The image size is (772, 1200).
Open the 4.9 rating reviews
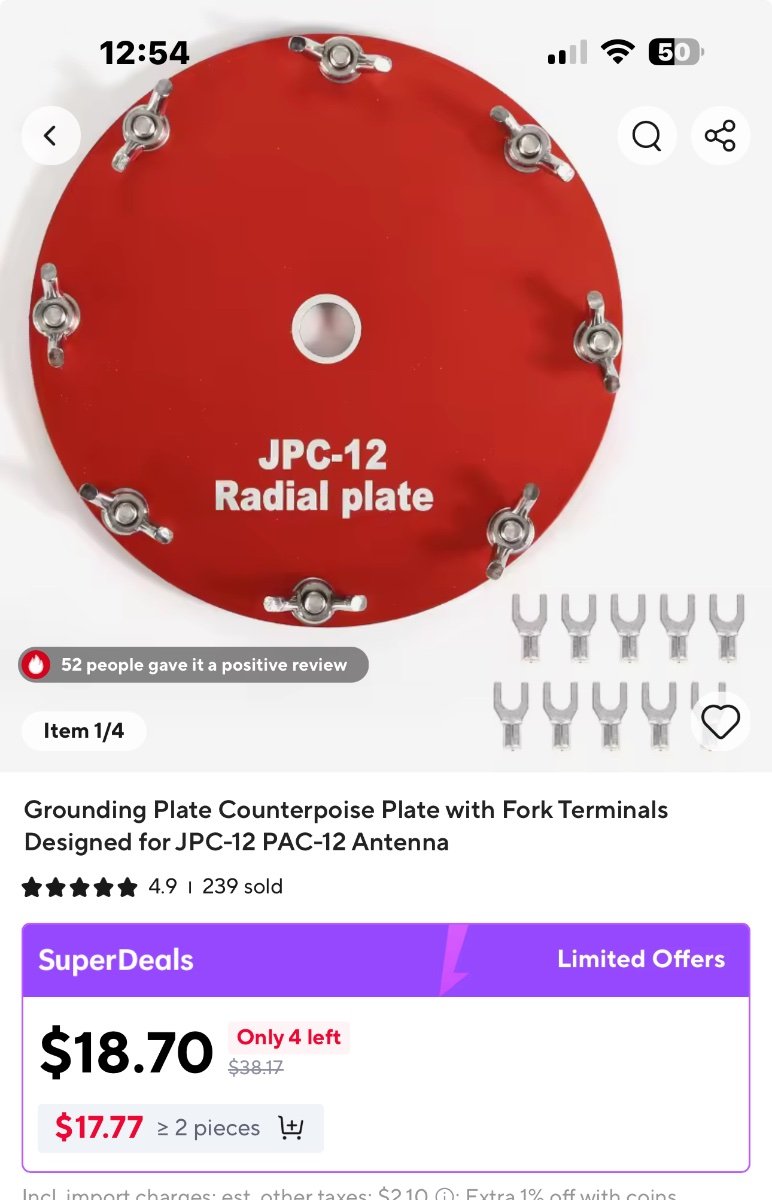[x=163, y=887]
